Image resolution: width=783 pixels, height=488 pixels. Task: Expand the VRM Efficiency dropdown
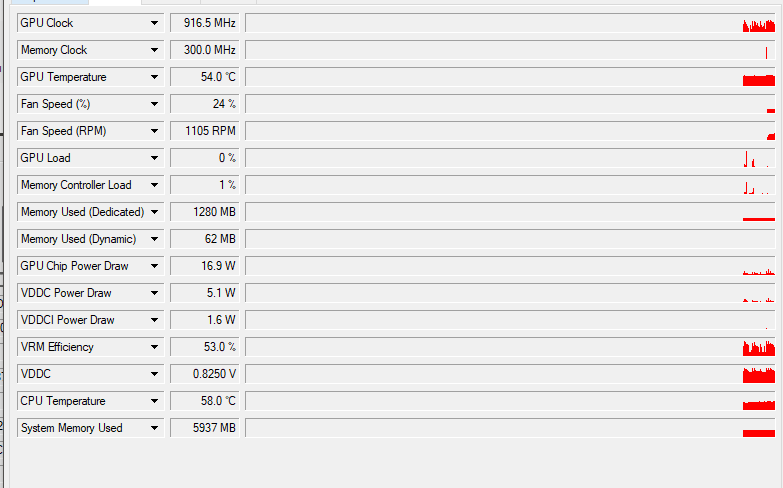pos(154,347)
